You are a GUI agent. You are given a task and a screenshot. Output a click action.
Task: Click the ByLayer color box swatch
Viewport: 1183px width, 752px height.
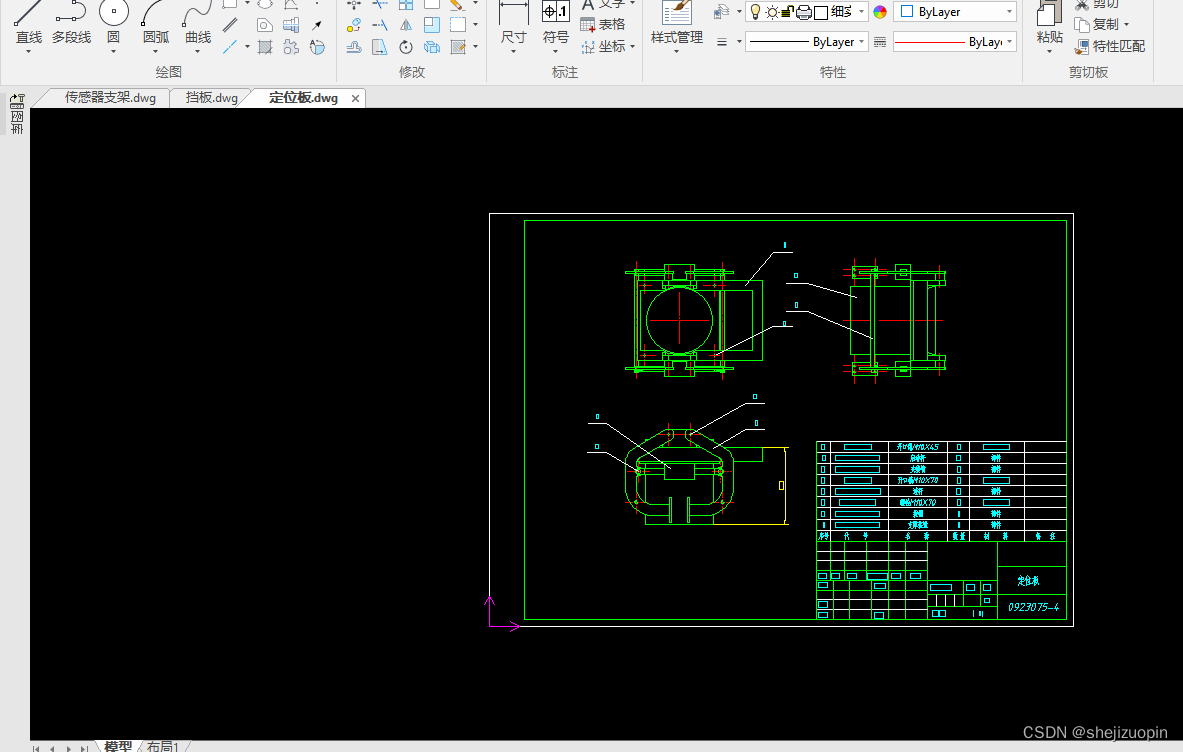pyautogui.click(x=907, y=12)
